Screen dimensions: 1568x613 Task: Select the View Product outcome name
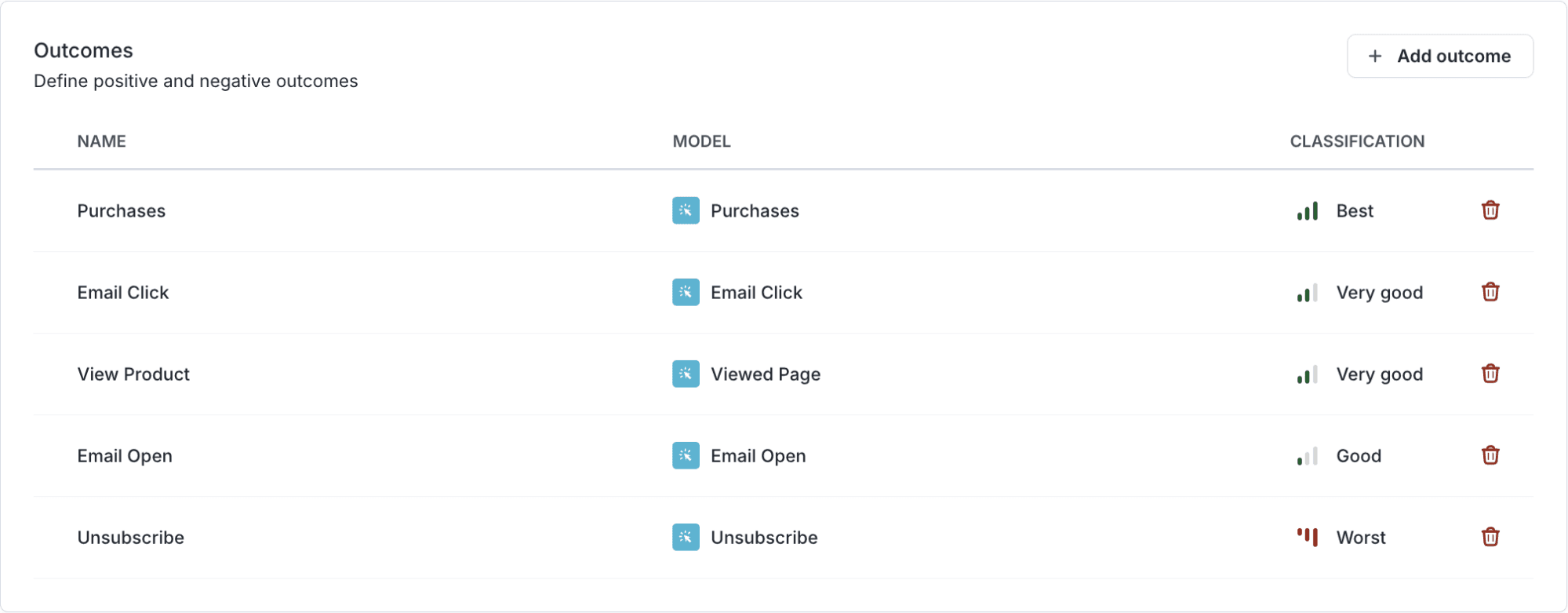[x=133, y=374]
